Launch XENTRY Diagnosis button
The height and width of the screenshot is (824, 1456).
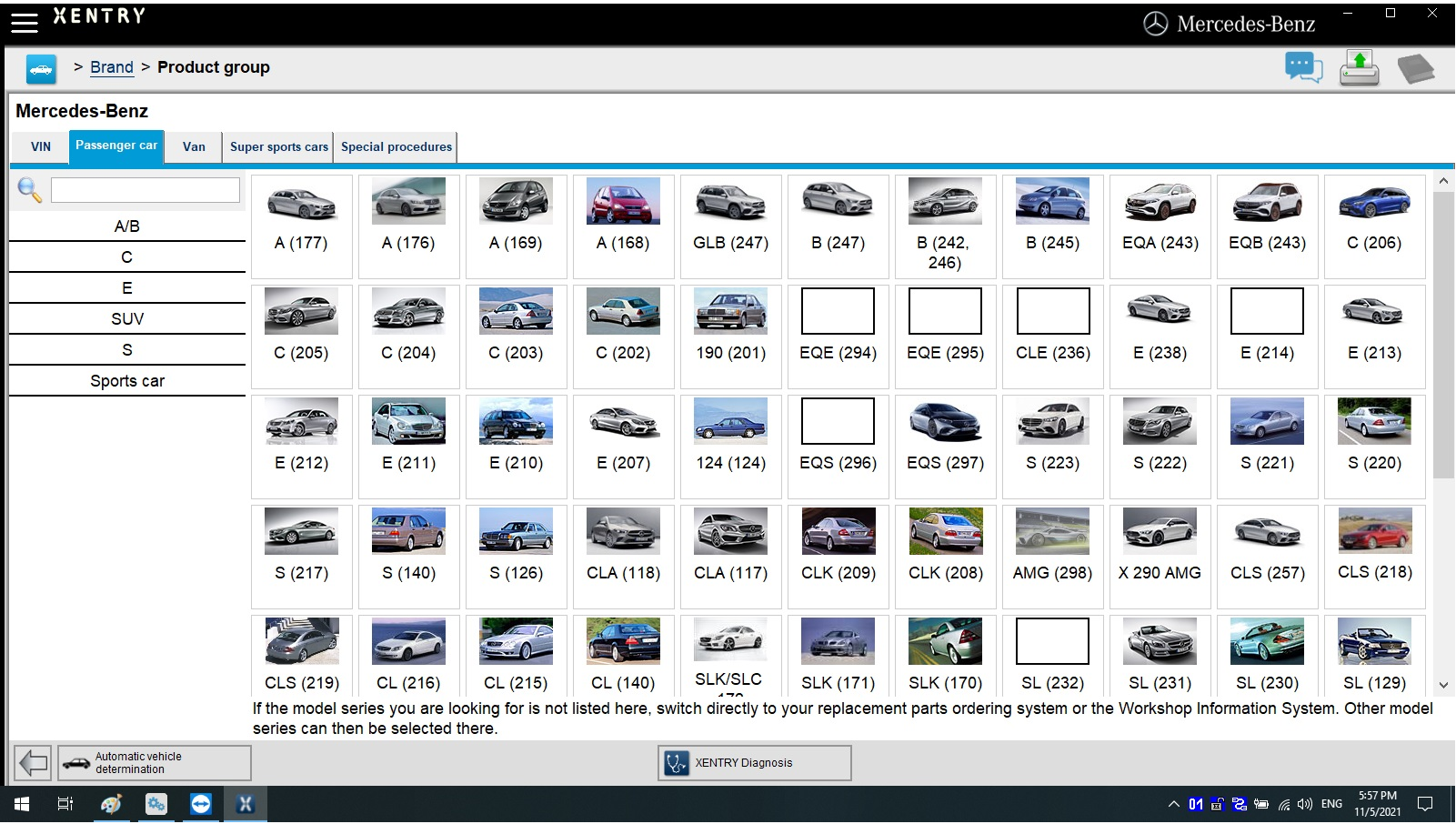pyautogui.click(x=755, y=763)
